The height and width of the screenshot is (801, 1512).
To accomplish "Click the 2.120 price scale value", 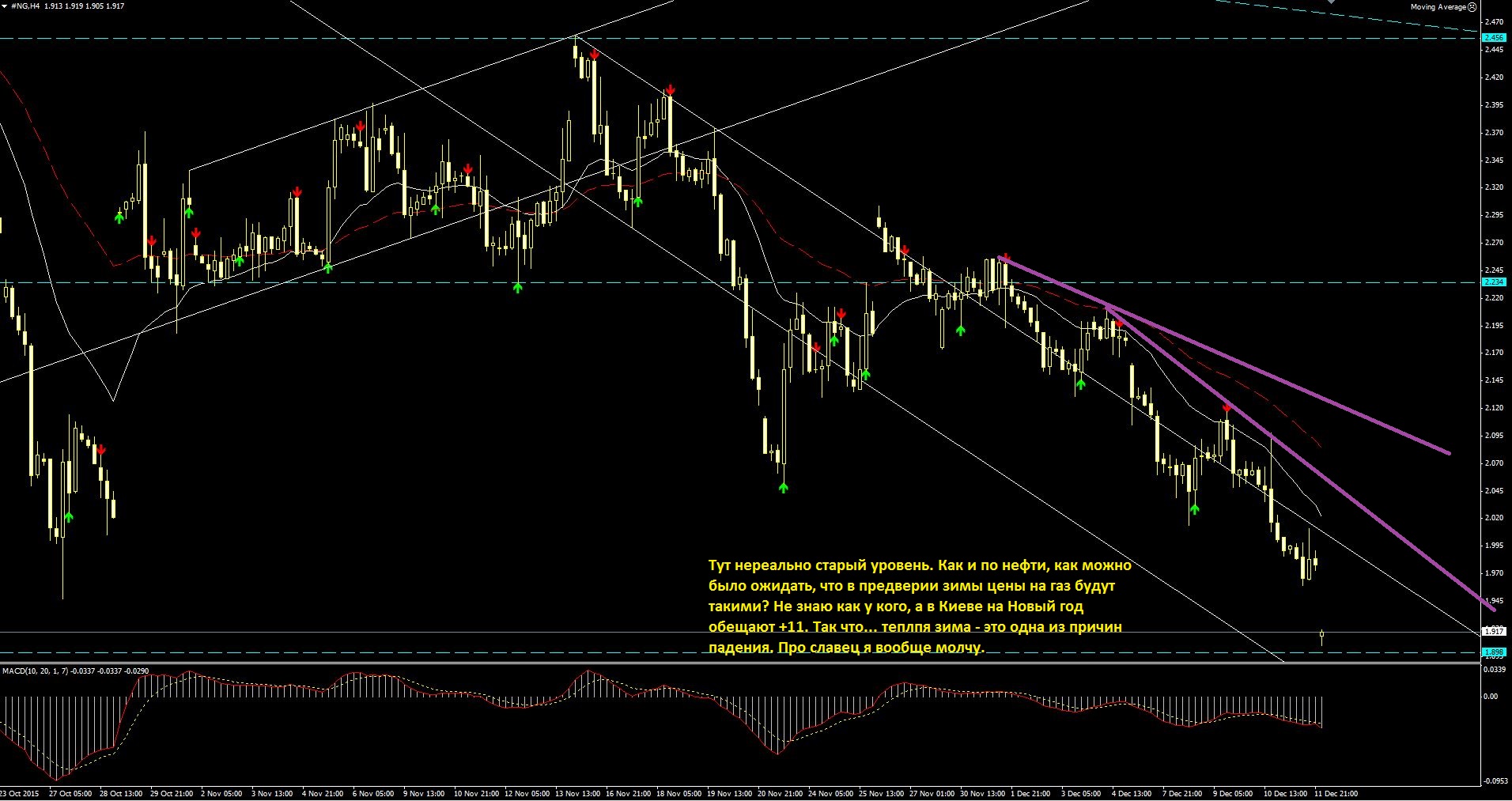I will click(1494, 408).
